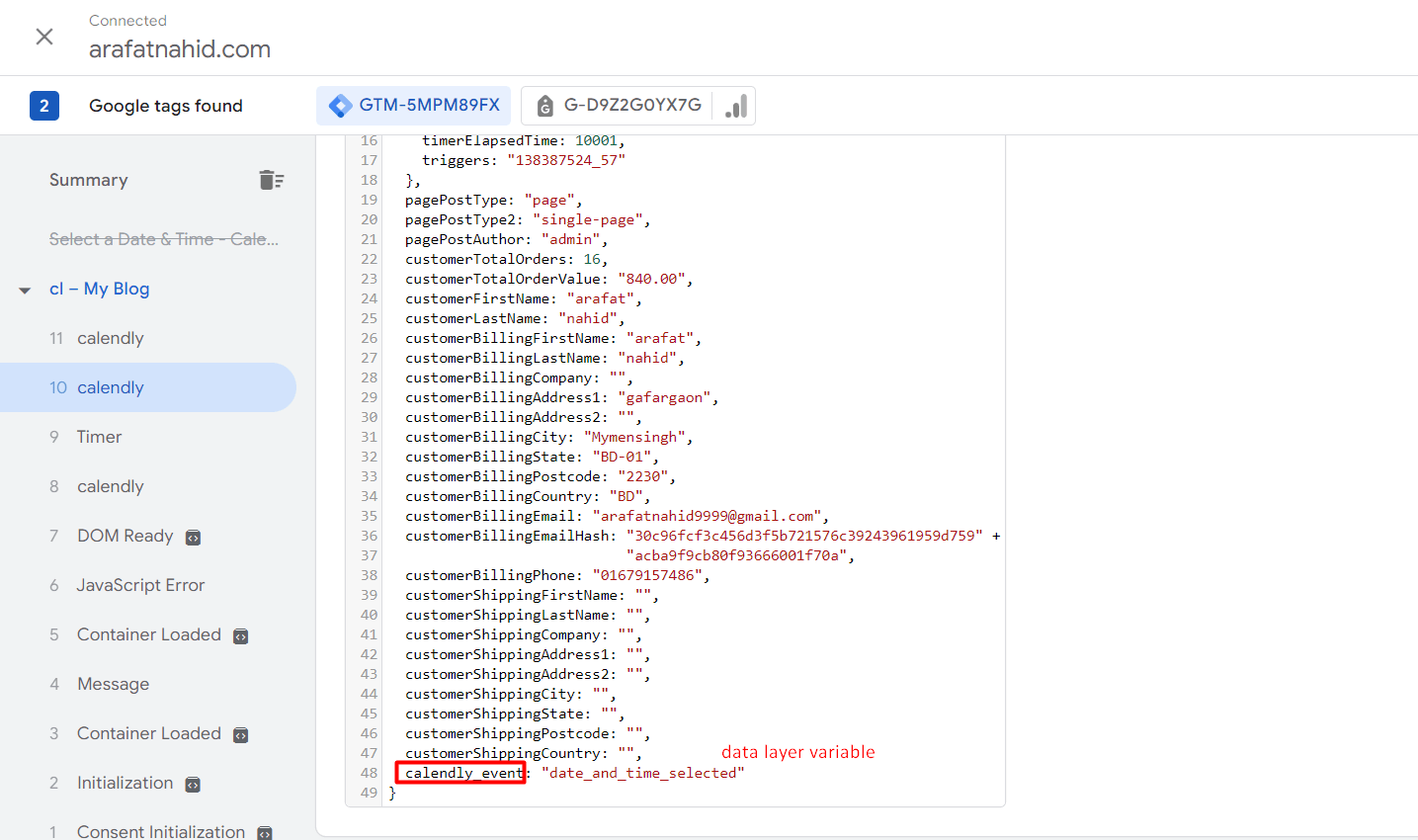Select event 9 Timer
Screen dimensions: 1418x840
coord(148,437)
